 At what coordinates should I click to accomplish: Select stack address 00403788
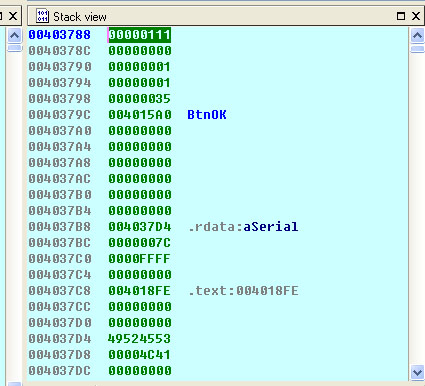click(59, 35)
